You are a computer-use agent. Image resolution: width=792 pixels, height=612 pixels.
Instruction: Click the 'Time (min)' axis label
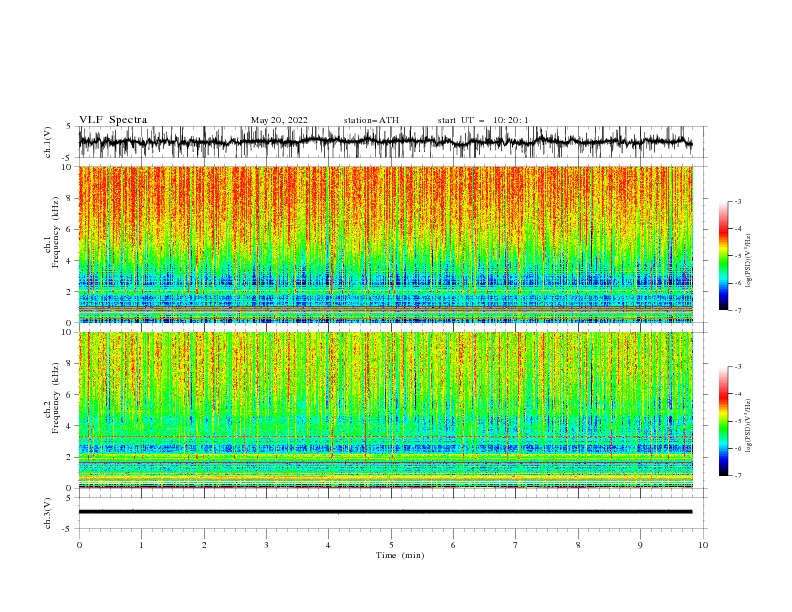(x=400, y=555)
